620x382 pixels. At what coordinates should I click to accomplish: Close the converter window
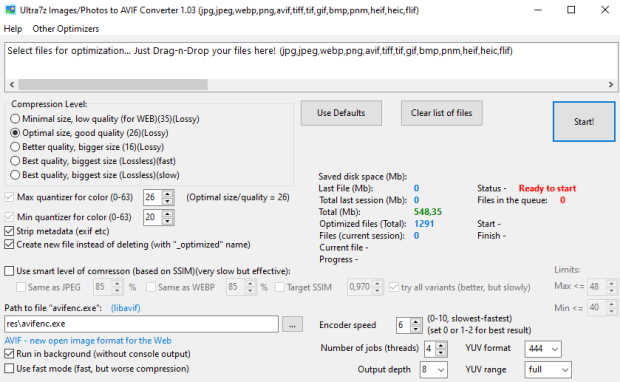click(605, 10)
